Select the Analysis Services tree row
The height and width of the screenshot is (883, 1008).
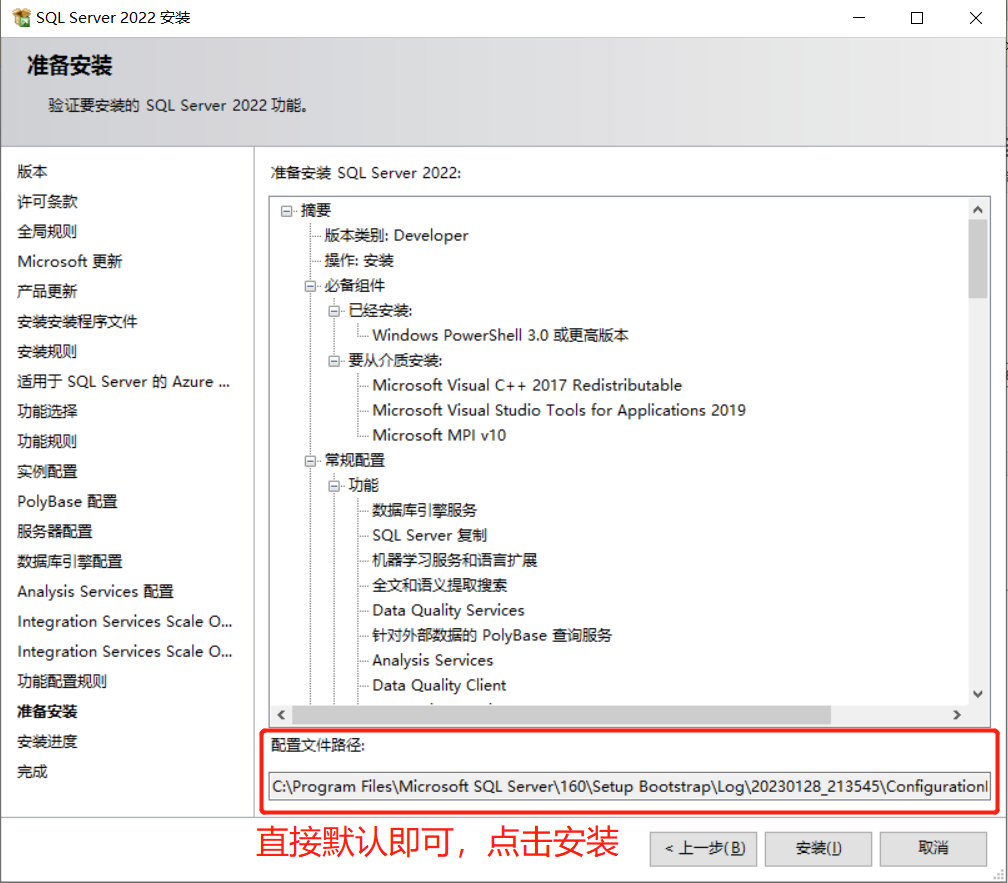pos(433,661)
